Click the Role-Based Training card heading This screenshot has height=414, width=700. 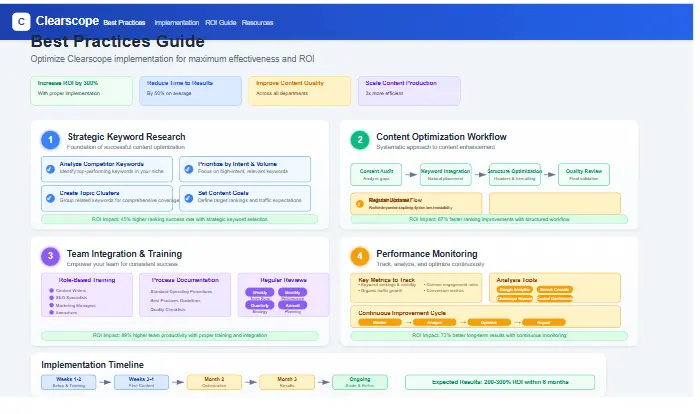(87, 280)
